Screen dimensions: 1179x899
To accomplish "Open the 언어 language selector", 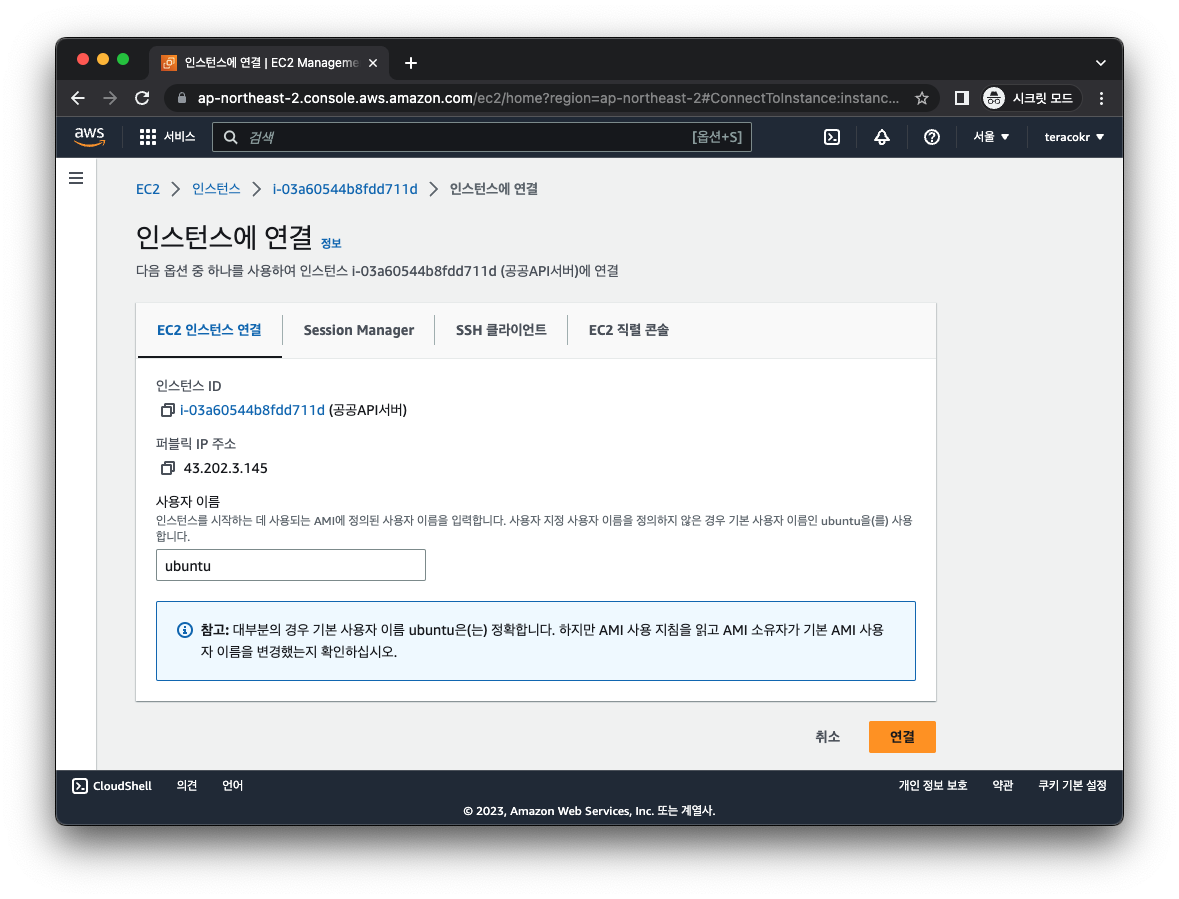I will [x=232, y=785].
